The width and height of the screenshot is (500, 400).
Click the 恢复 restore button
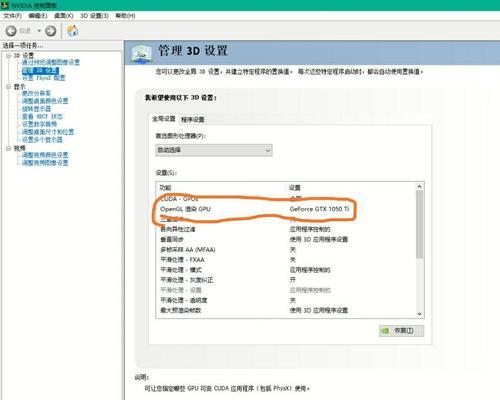pos(401,331)
